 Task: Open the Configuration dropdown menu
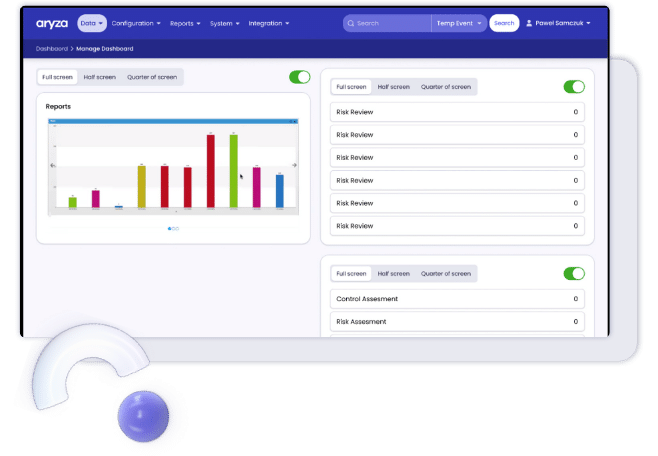pos(136,23)
